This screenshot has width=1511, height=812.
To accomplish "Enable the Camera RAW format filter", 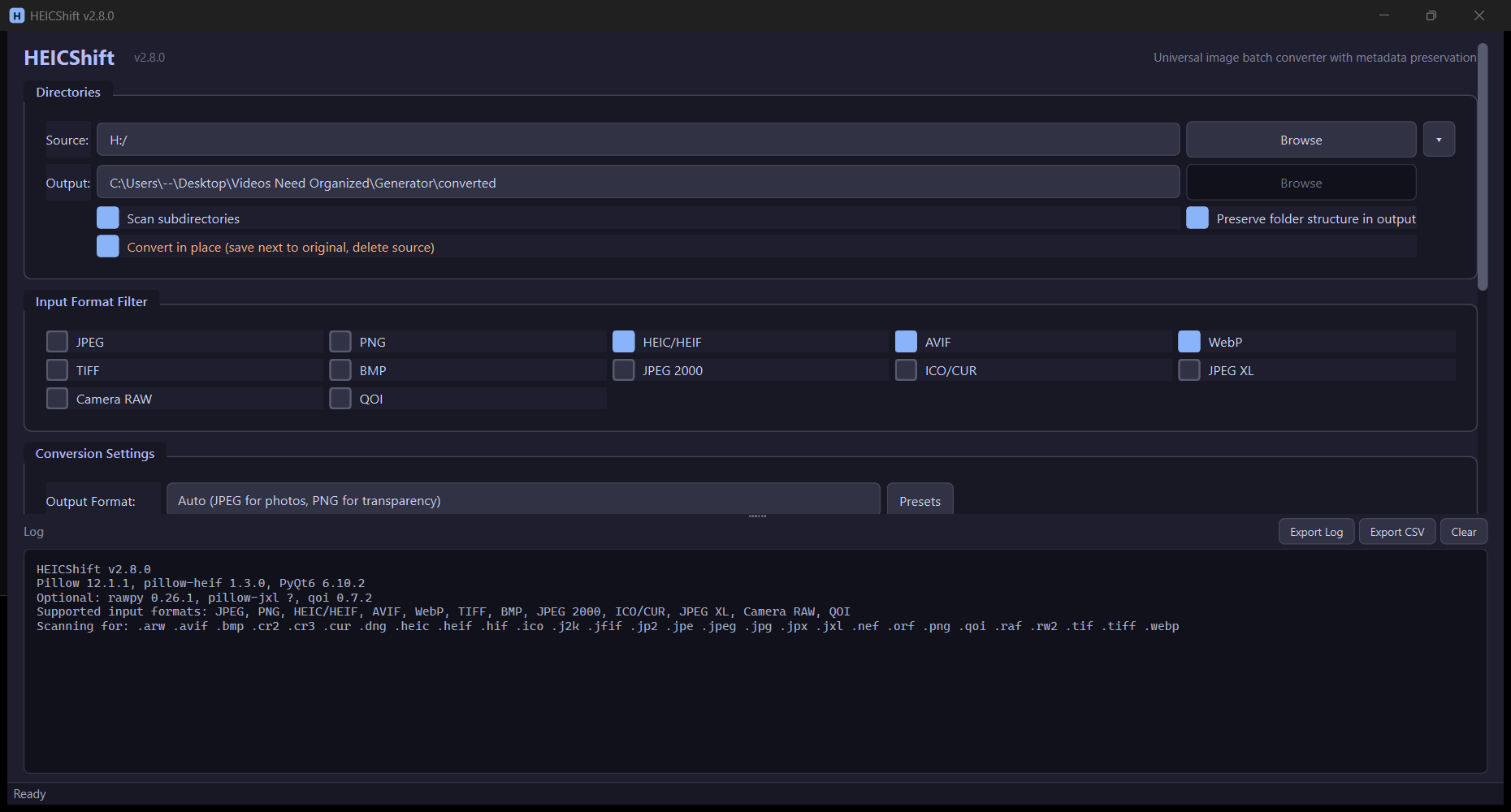I will pyautogui.click(x=57, y=398).
